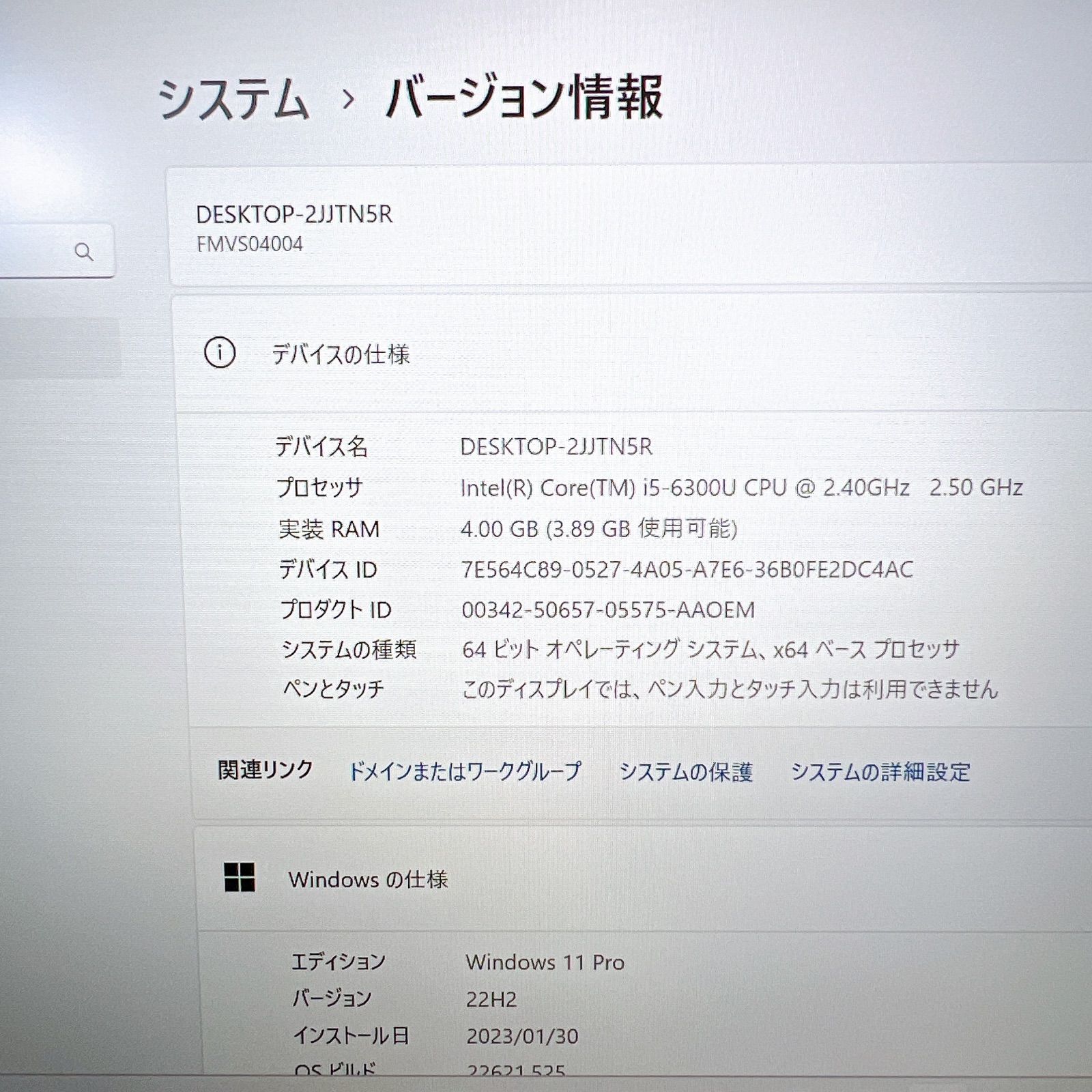The image size is (1092, 1092).
Task: Open システムの詳細設定 link
Action: 880,772
